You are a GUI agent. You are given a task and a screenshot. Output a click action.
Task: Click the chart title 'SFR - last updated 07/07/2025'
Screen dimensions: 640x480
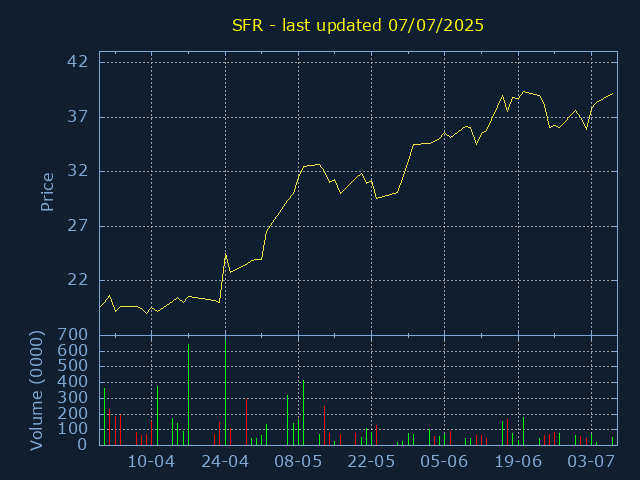[x=358, y=25]
